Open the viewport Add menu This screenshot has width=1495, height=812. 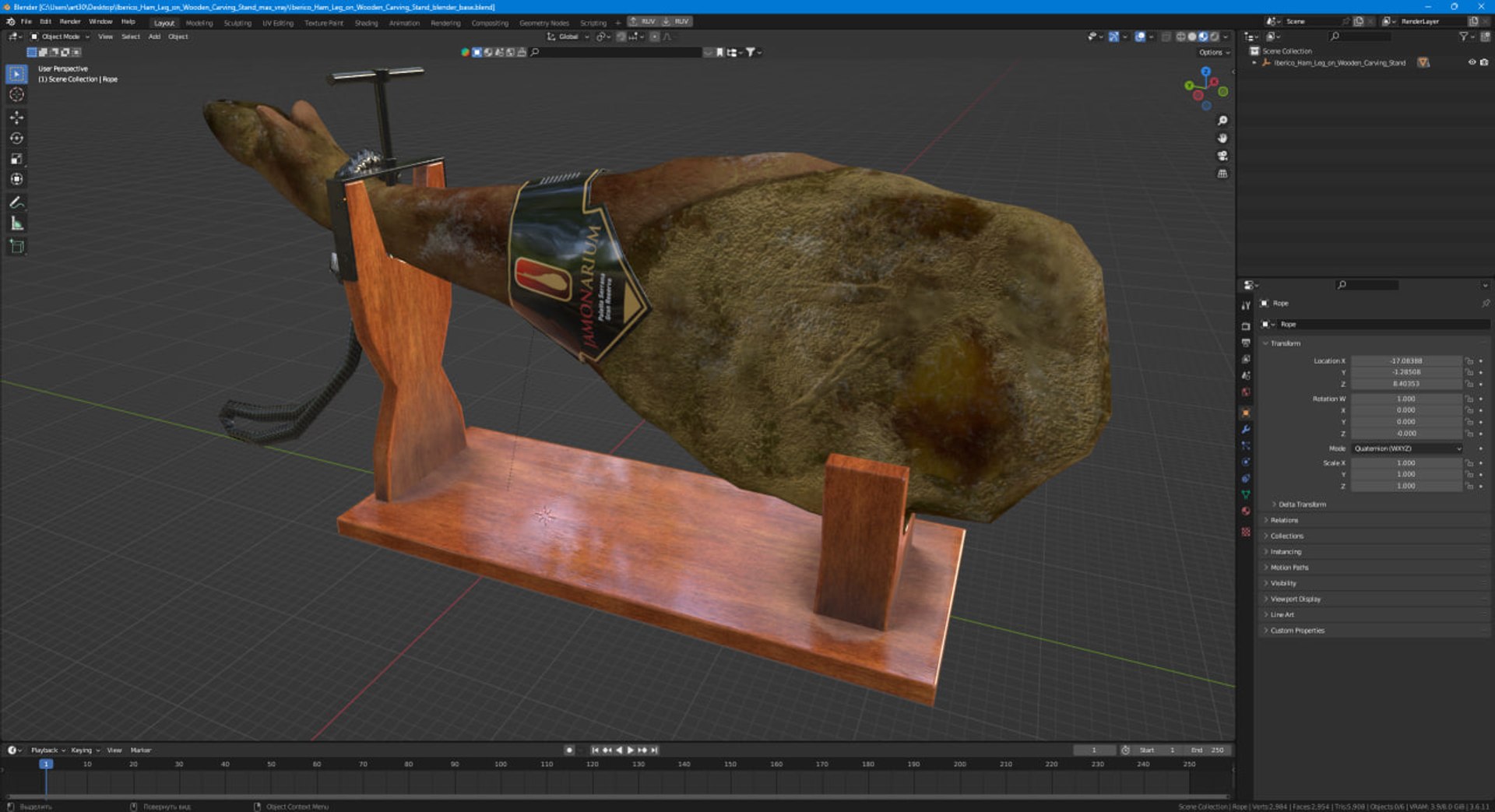point(154,37)
